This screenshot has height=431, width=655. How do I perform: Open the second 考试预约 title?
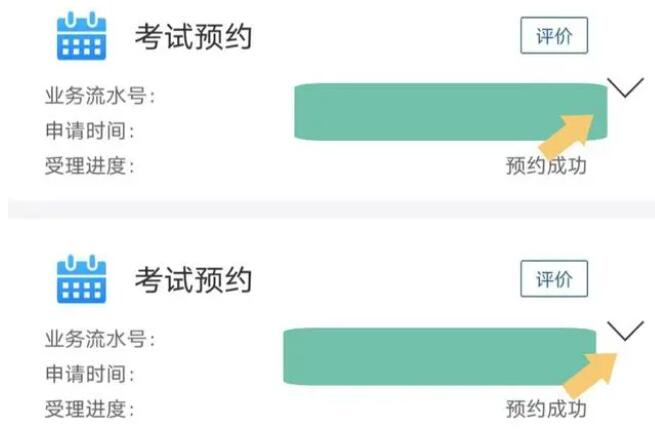tap(193, 280)
